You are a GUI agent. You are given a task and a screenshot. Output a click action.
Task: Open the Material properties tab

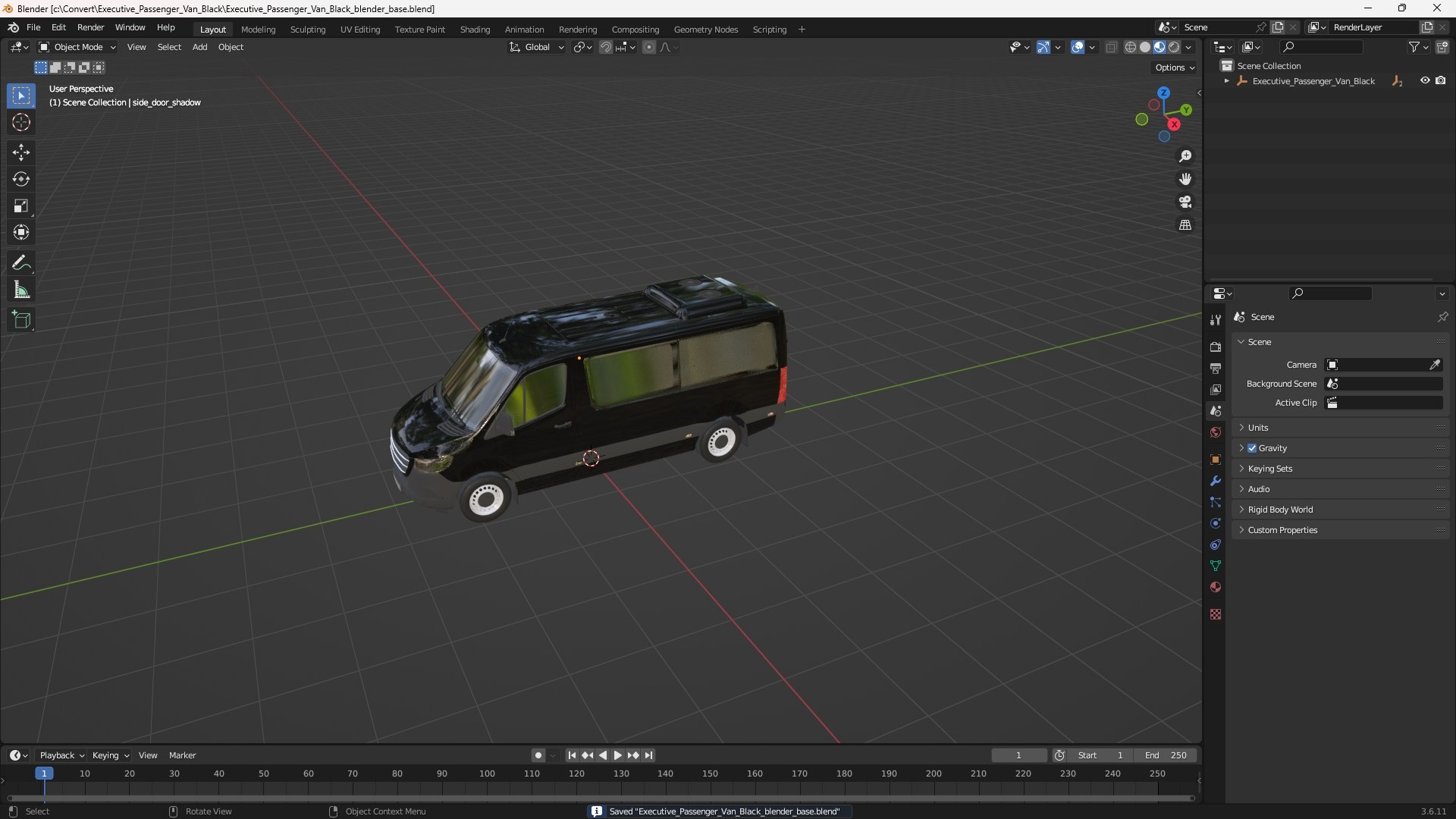(x=1216, y=587)
